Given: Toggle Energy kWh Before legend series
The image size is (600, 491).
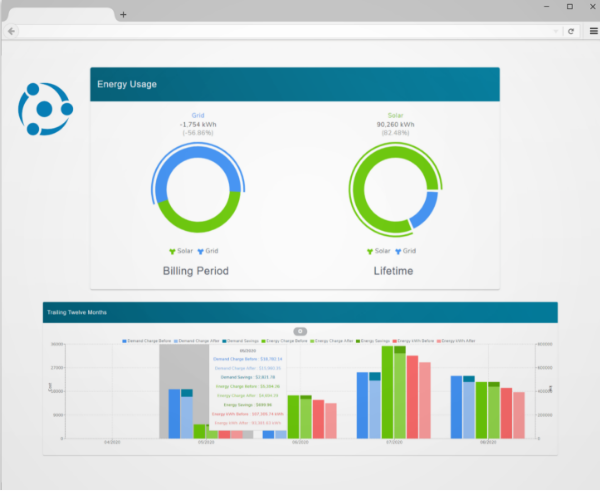Looking at the screenshot, I should coord(413,341).
